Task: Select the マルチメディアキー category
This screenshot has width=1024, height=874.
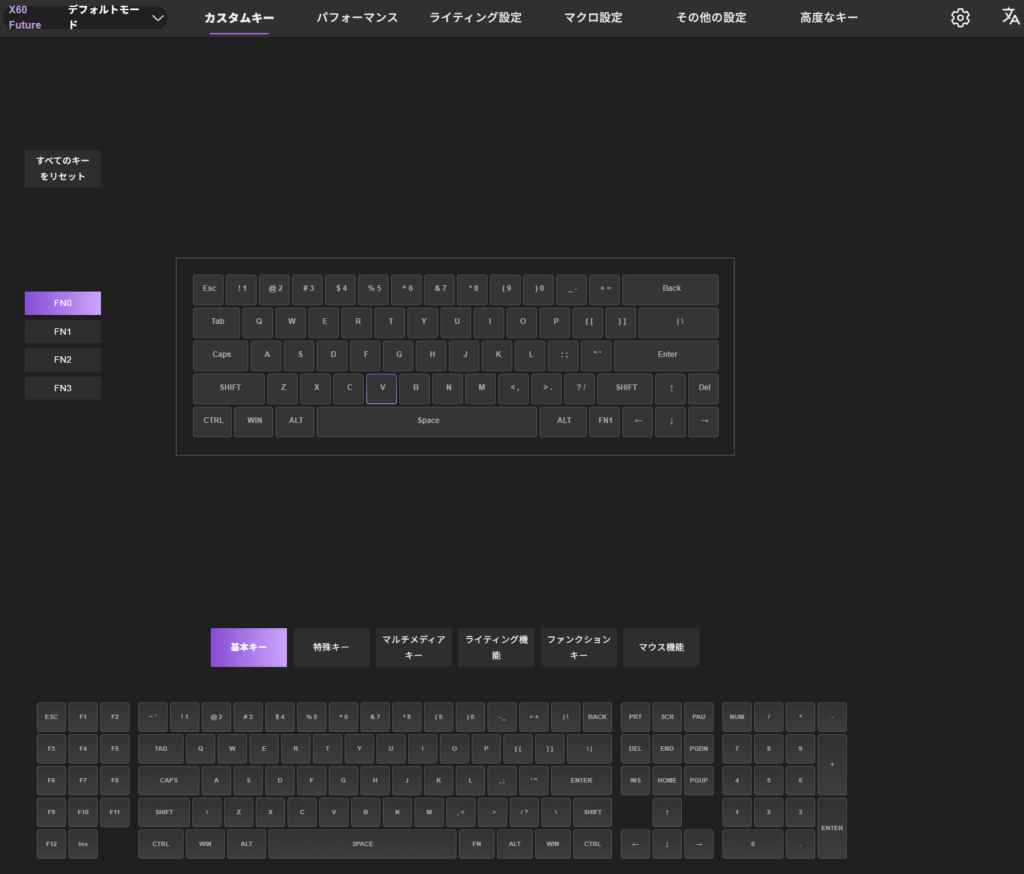Action: 413,647
